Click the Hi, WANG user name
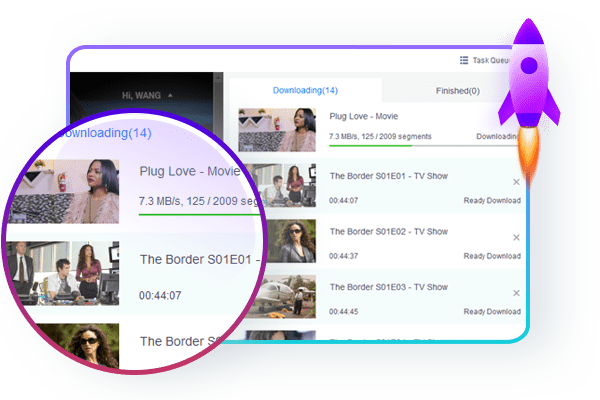This screenshot has height=400, width=600. pos(141,95)
